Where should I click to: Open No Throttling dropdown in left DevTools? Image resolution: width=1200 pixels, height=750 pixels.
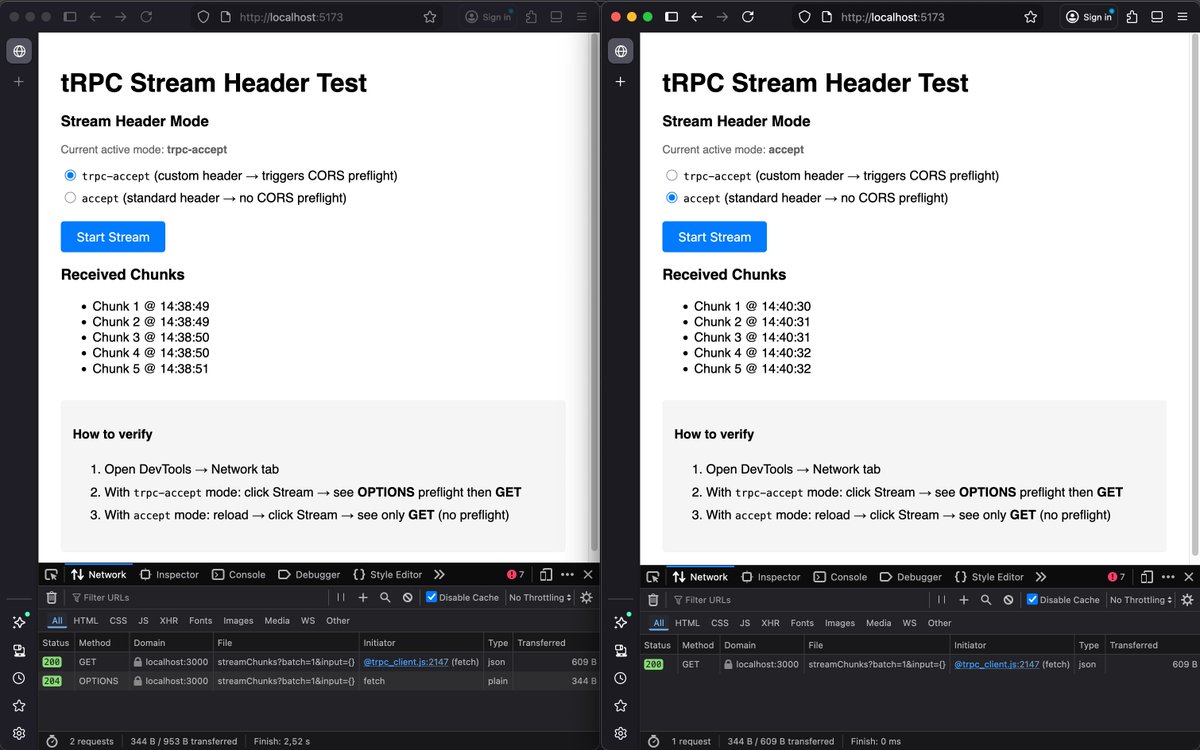click(540, 597)
